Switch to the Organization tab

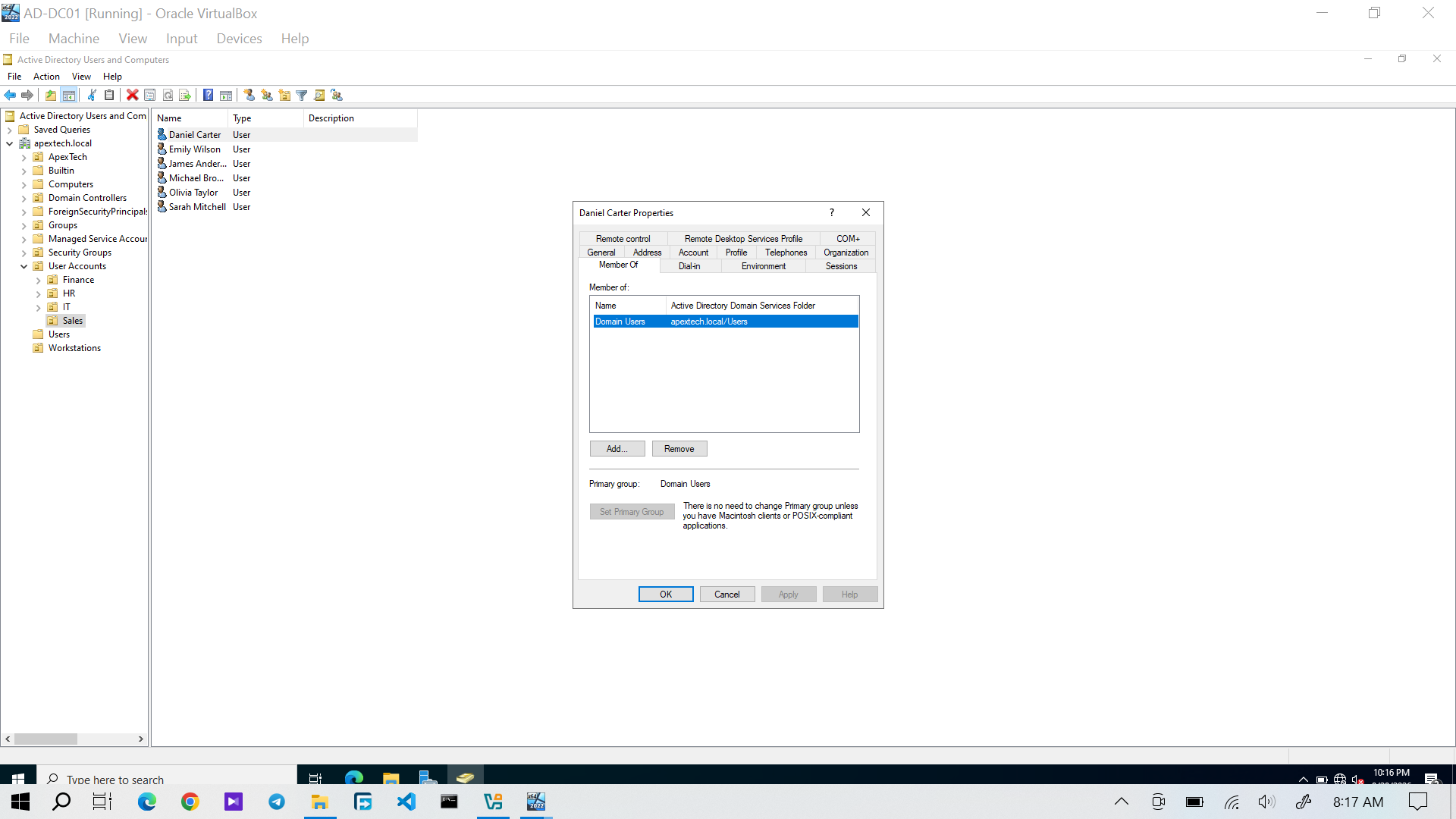click(846, 253)
